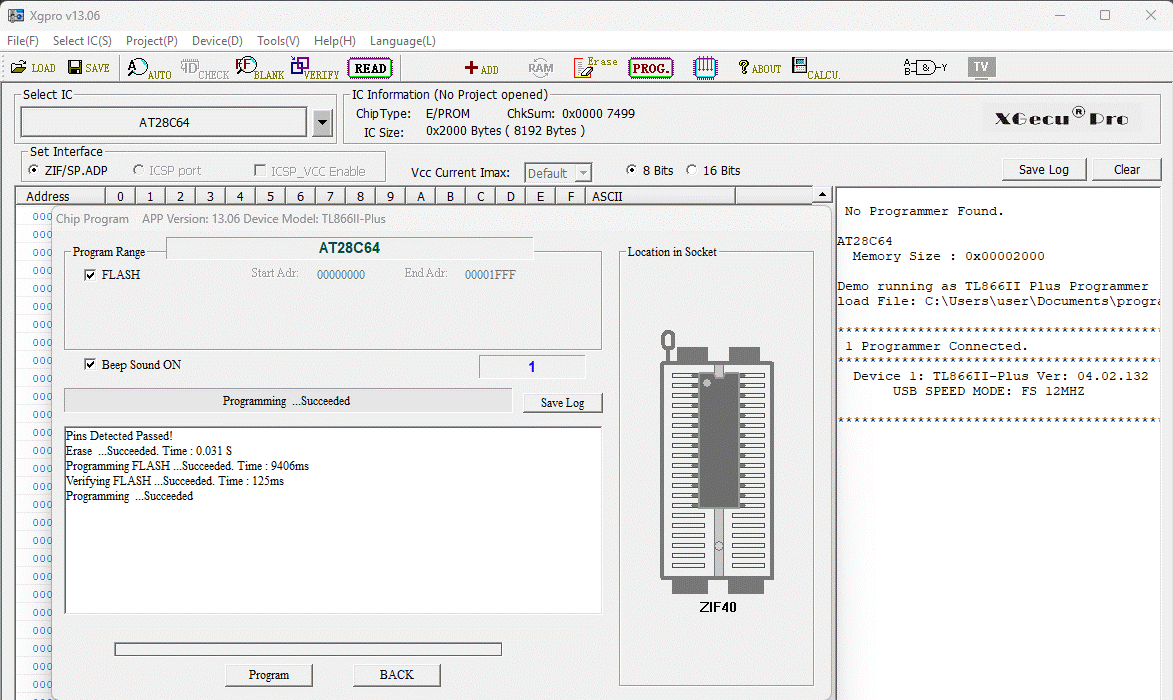Click the PROG. toolbar icon
The height and width of the screenshot is (700, 1173).
650,68
